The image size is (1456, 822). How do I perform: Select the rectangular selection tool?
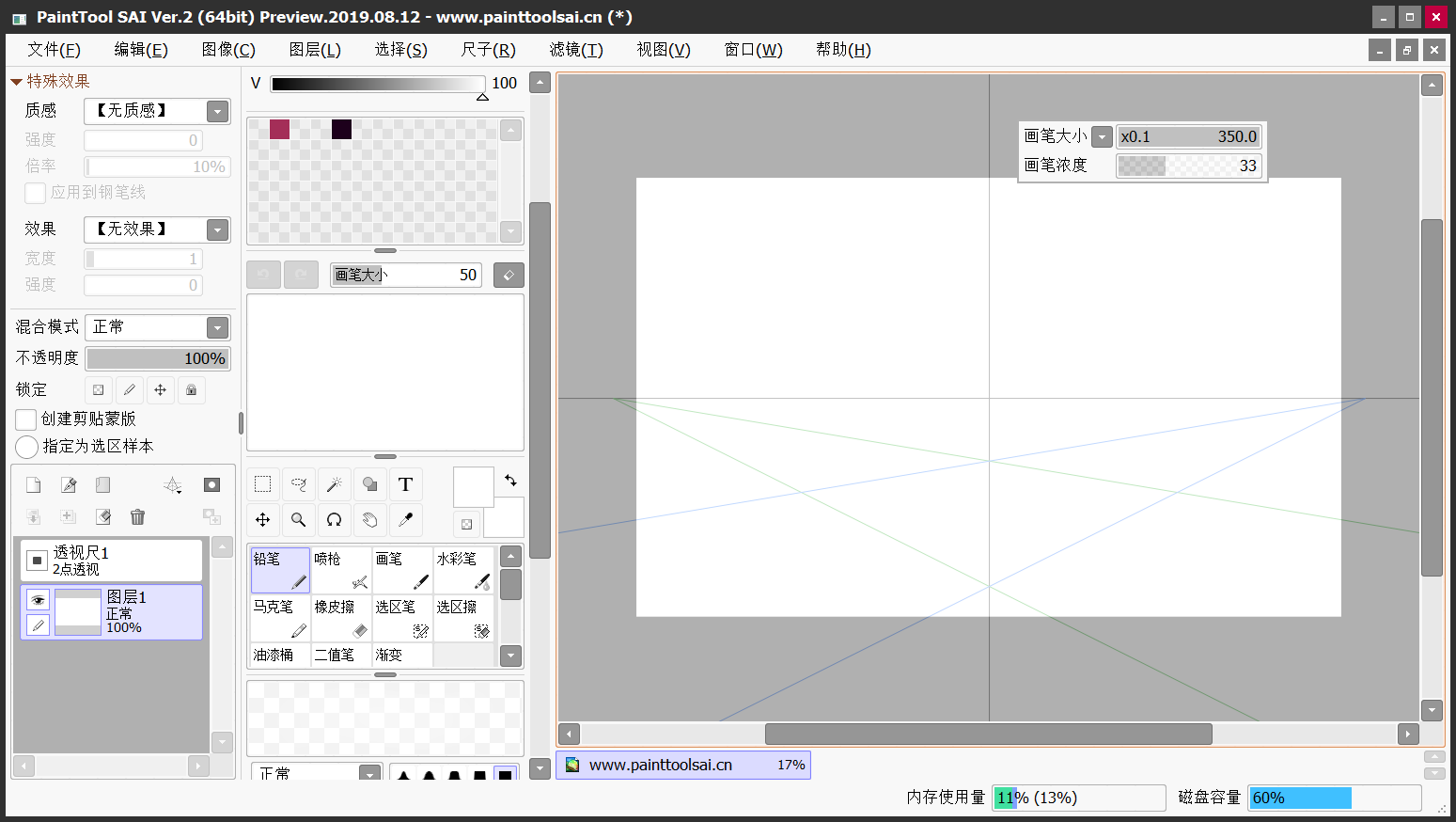(x=262, y=484)
